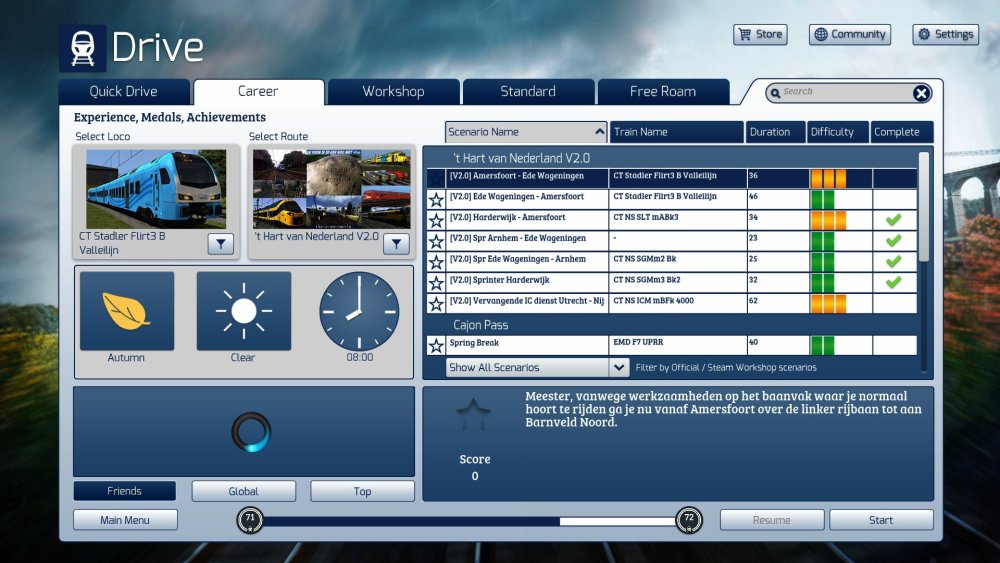Switch to the Quick Drive tab
Screen dimensions: 1000x563
pos(124,92)
